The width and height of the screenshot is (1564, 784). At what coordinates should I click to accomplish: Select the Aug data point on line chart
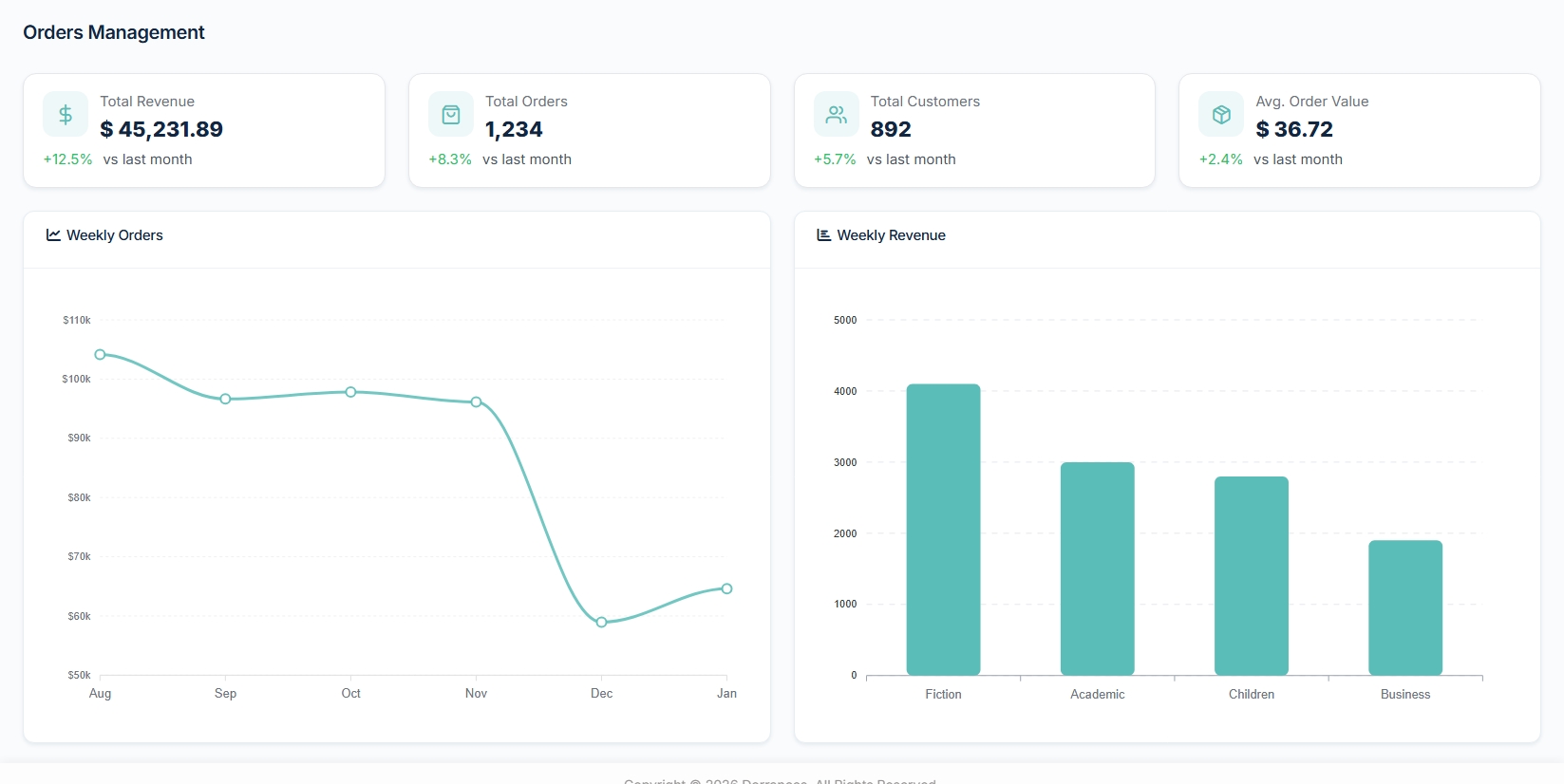tap(100, 355)
